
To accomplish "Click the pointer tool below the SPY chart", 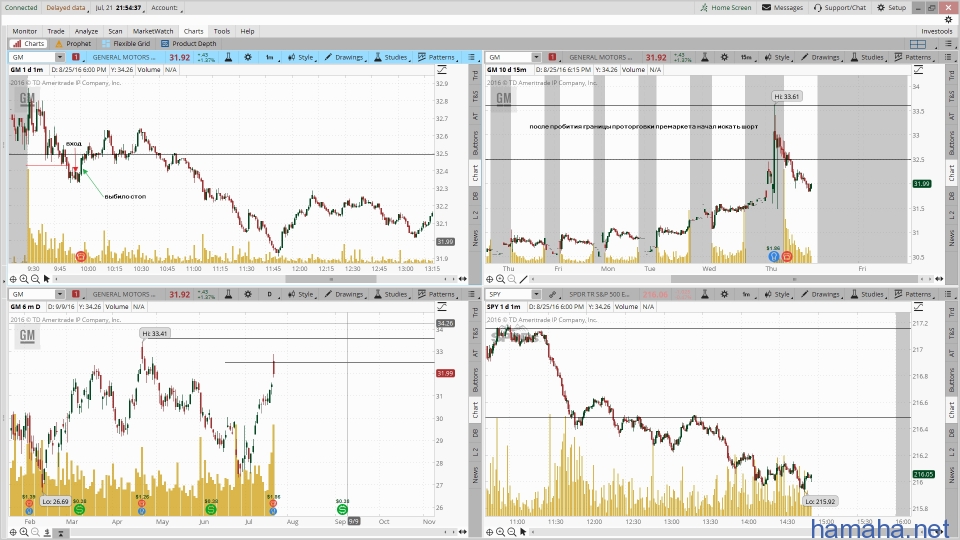I will (523, 532).
